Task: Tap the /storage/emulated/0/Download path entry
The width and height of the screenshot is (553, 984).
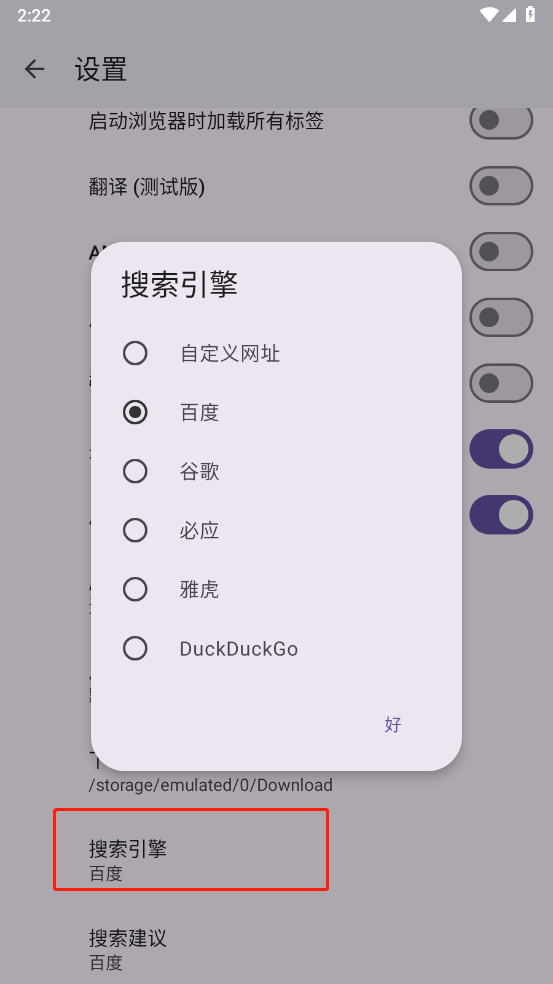Action: click(x=210, y=784)
